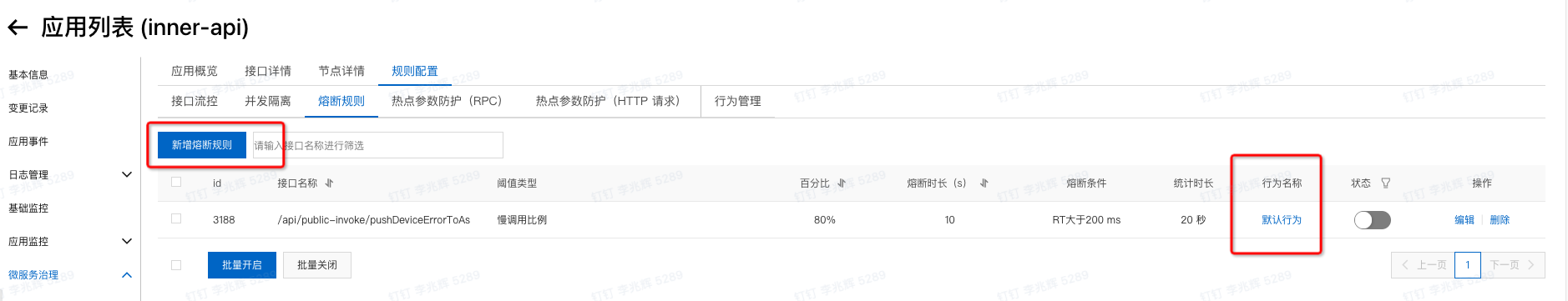
Task: Open the 默认行为 link
Action: click(x=1282, y=220)
